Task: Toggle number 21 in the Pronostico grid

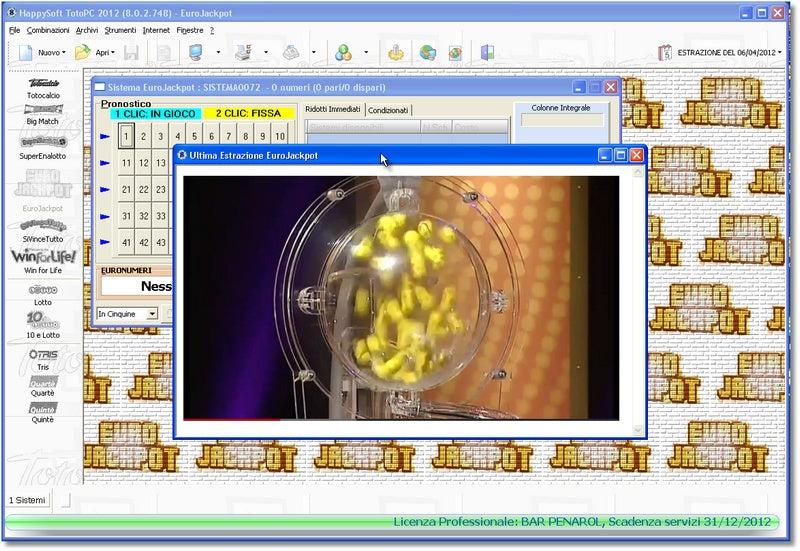Action: (126, 189)
